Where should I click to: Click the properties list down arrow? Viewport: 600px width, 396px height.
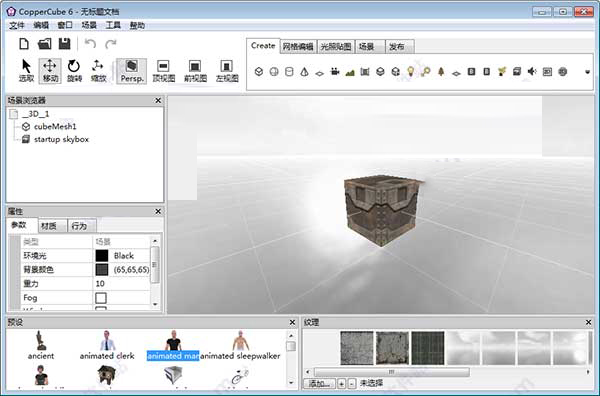coord(155,304)
